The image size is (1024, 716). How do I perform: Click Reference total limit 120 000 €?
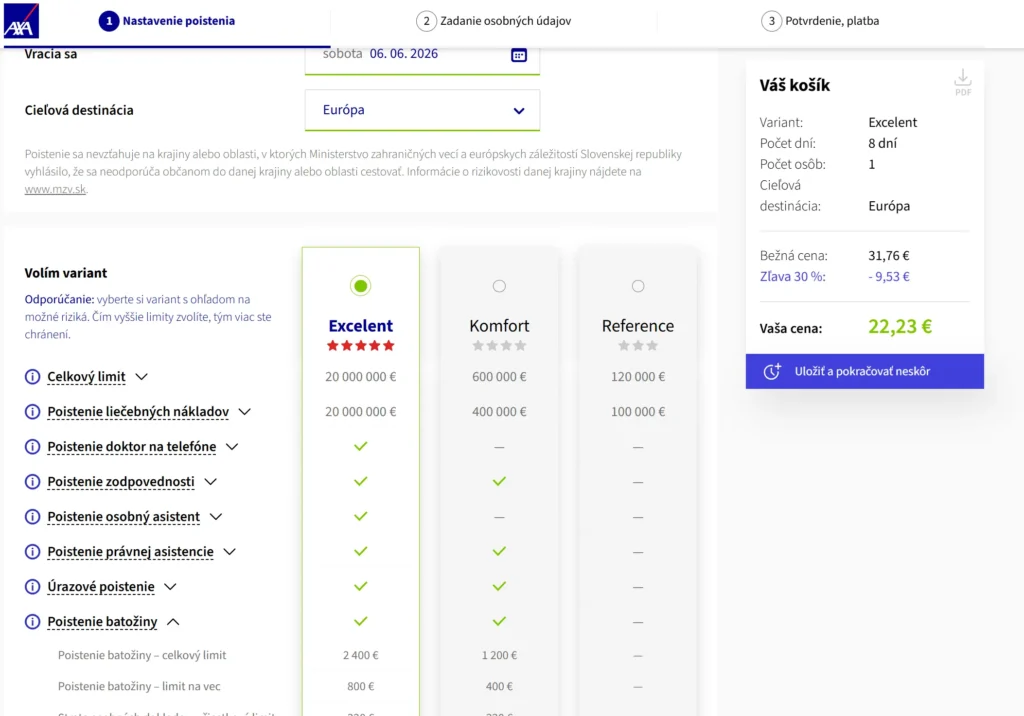(x=638, y=377)
